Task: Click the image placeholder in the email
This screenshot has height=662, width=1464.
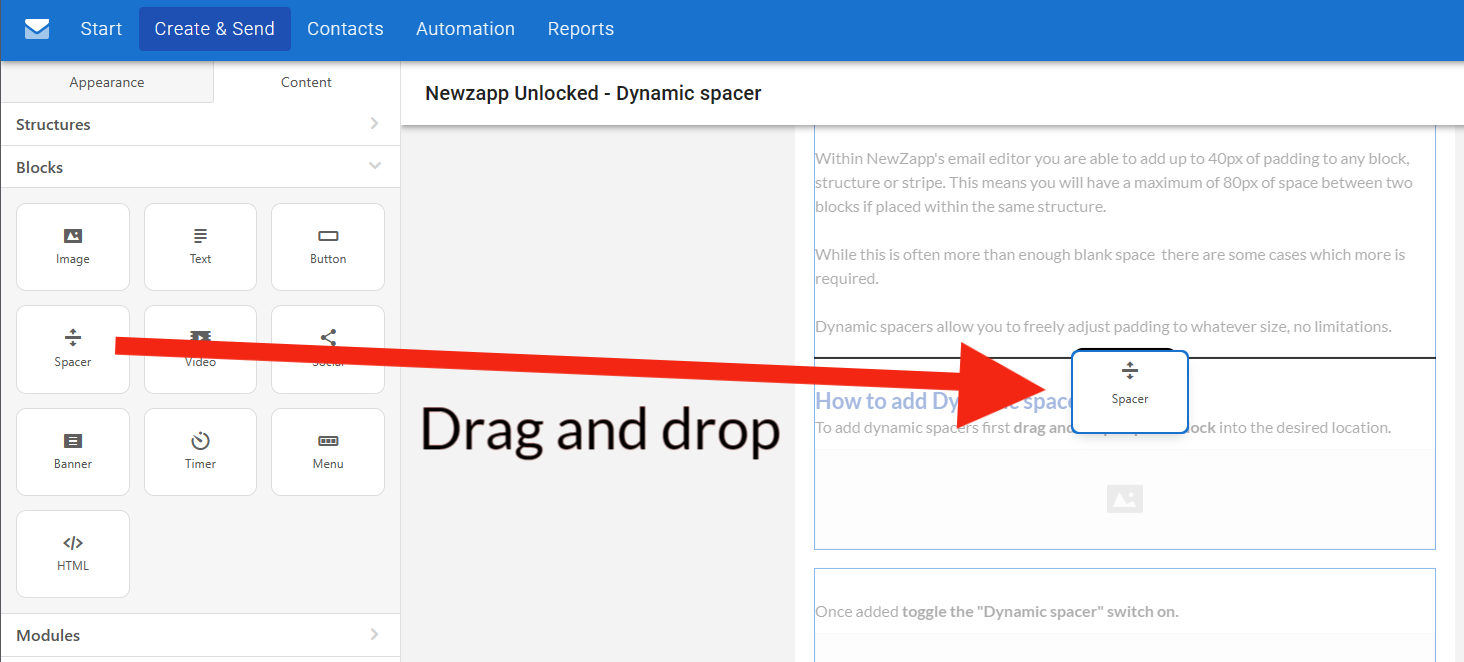Action: tap(1124, 499)
